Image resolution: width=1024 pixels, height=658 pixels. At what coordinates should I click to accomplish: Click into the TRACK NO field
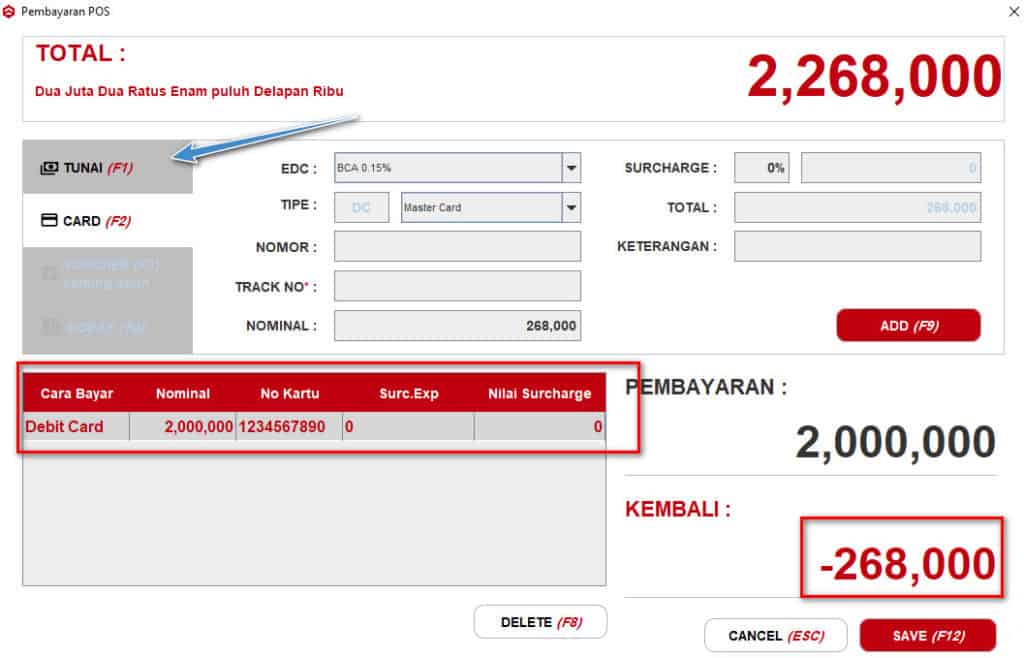(x=457, y=286)
